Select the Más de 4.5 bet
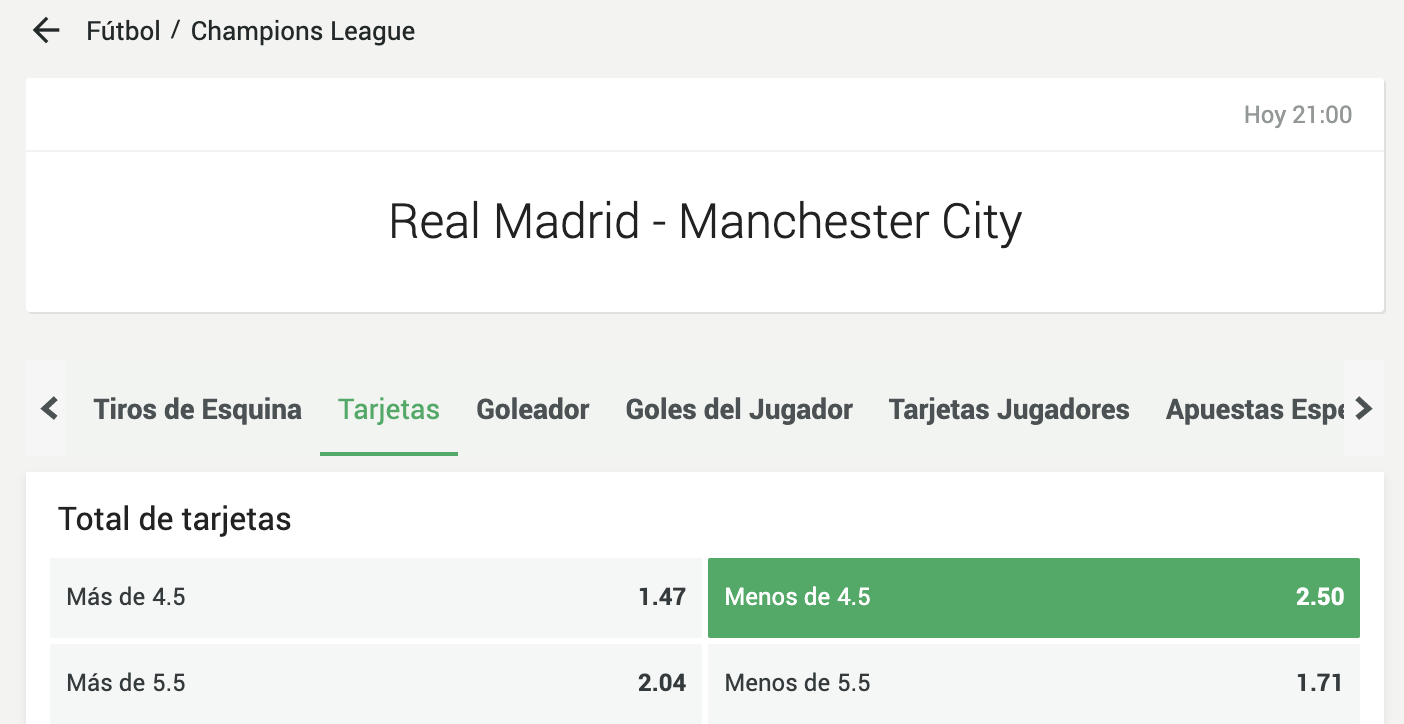This screenshot has width=1404, height=724. point(376,597)
